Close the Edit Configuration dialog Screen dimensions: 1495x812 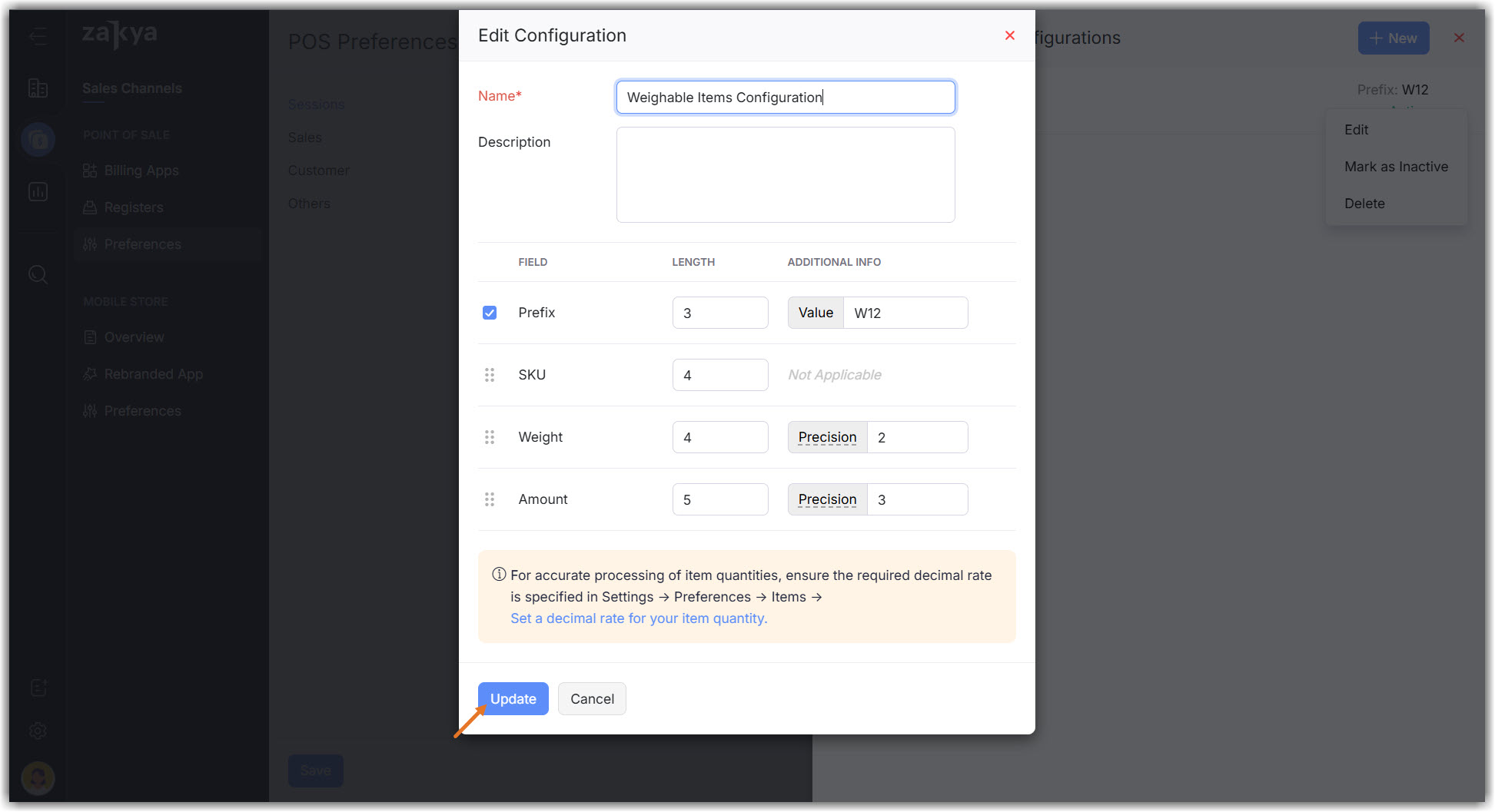pyautogui.click(x=1010, y=35)
